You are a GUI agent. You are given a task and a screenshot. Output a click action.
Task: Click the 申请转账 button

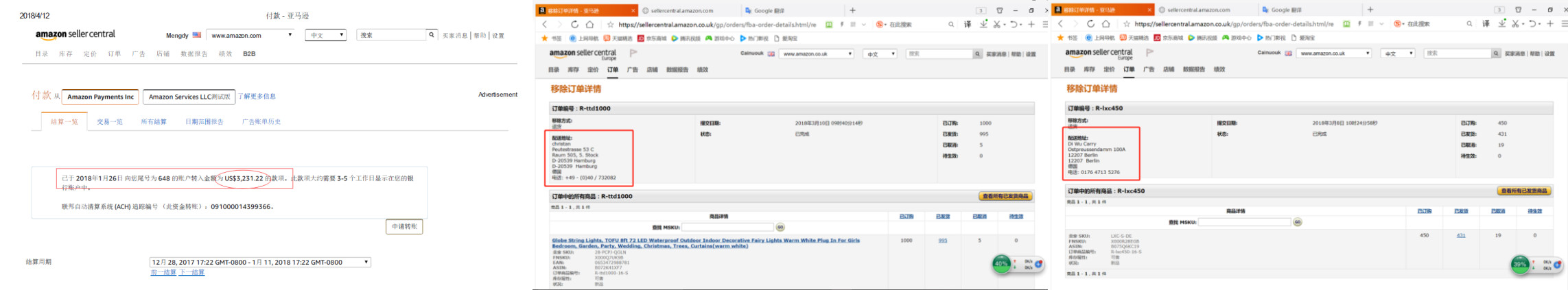[x=405, y=226]
